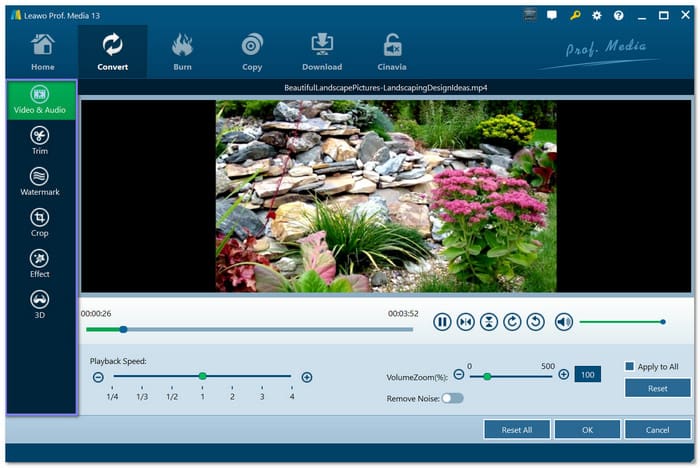This screenshot has height=468, width=700.
Task: Open the Crop tool
Action: [x=40, y=222]
